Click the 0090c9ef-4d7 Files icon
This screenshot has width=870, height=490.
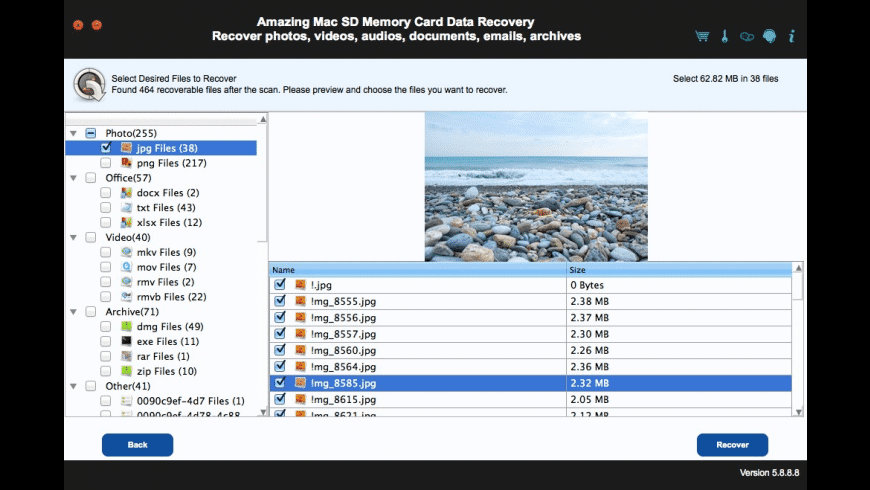click(x=127, y=401)
